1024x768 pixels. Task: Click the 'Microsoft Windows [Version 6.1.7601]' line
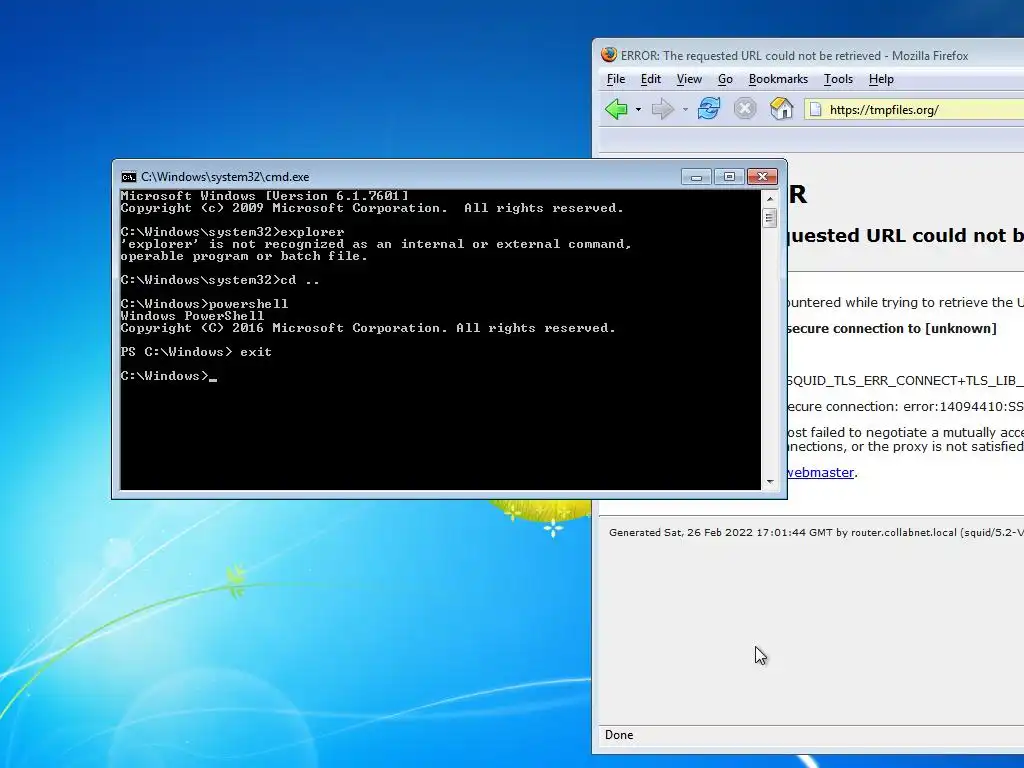click(x=264, y=196)
